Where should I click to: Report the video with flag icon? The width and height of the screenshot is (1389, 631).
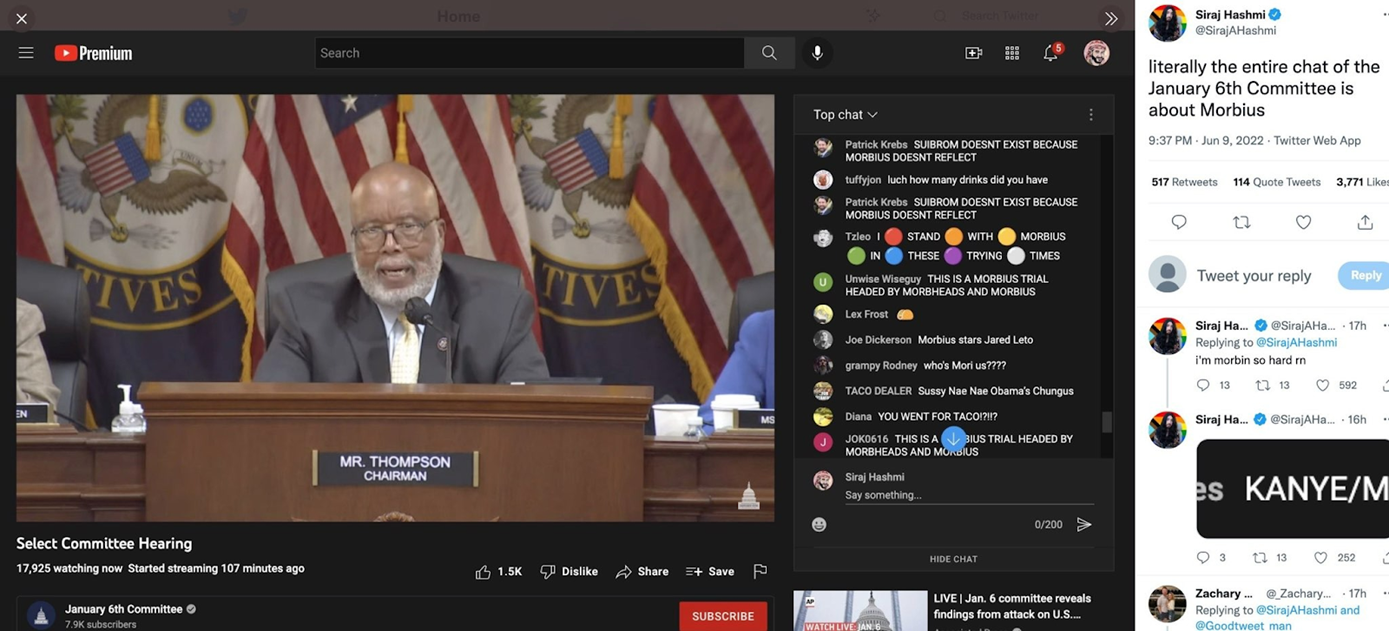(x=760, y=572)
